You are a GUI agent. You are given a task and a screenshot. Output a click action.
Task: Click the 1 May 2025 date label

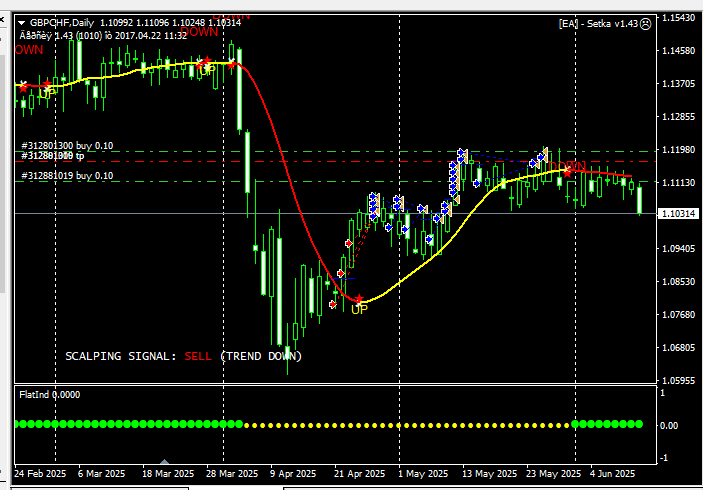click(x=423, y=474)
